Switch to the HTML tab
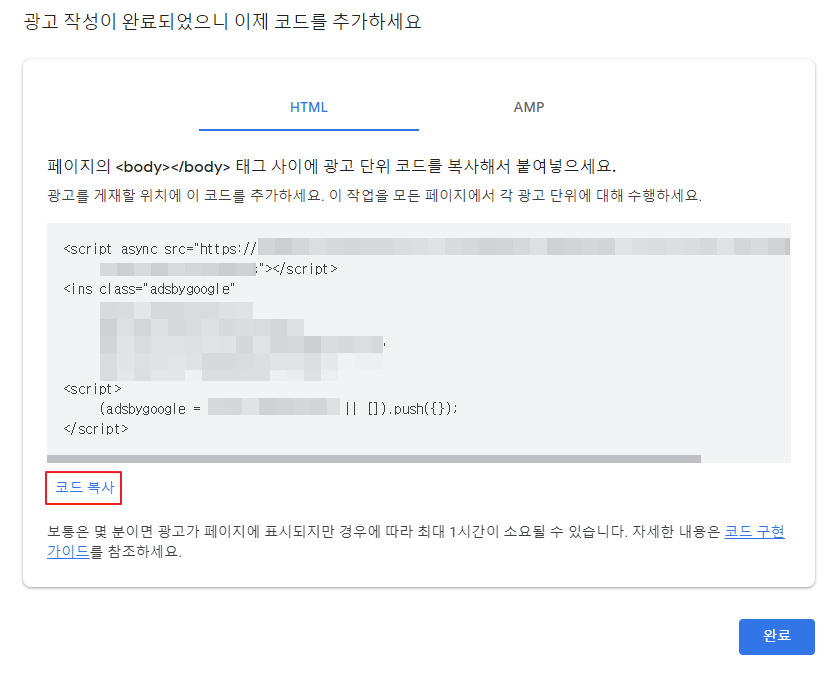The image size is (828, 674). coord(309,107)
